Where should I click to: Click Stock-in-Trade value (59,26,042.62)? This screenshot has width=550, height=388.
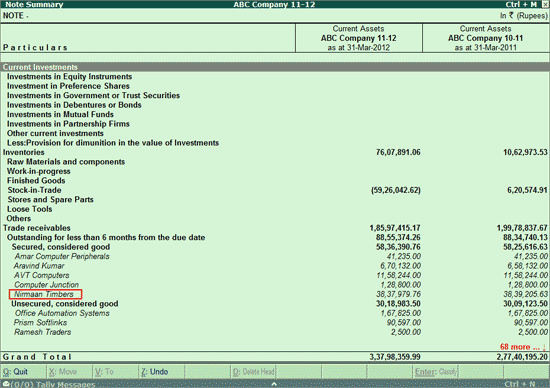click(396, 190)
